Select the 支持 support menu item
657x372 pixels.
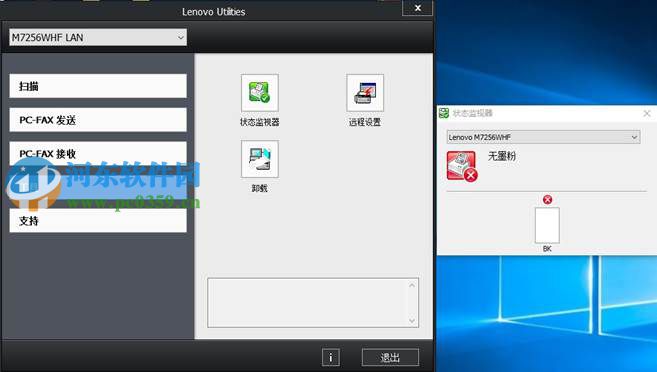(98, 220)
